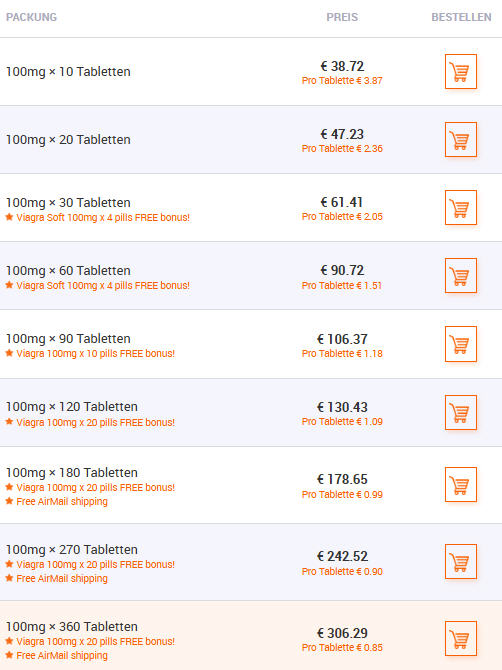Add 100mg × 270 Tabletten to cart
Screen dimensions: 502x670
(461, 561)
